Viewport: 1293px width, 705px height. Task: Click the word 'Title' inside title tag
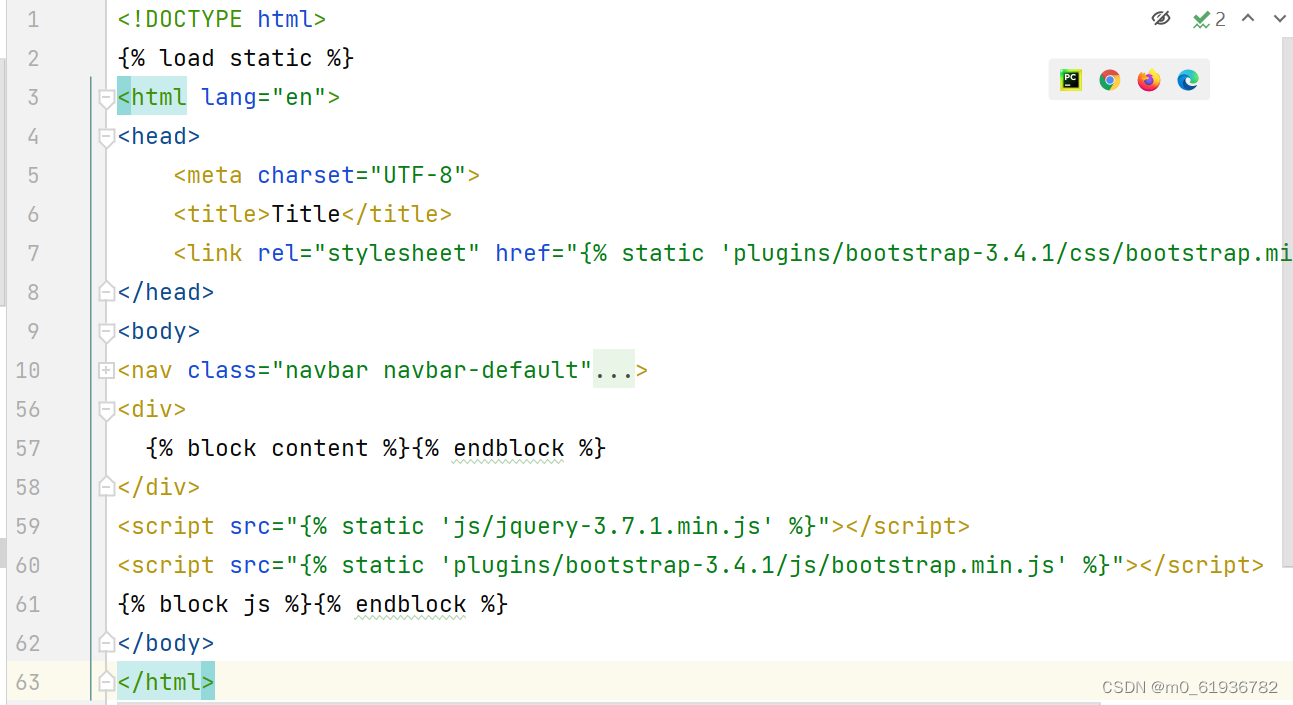[x=306, y=214]
